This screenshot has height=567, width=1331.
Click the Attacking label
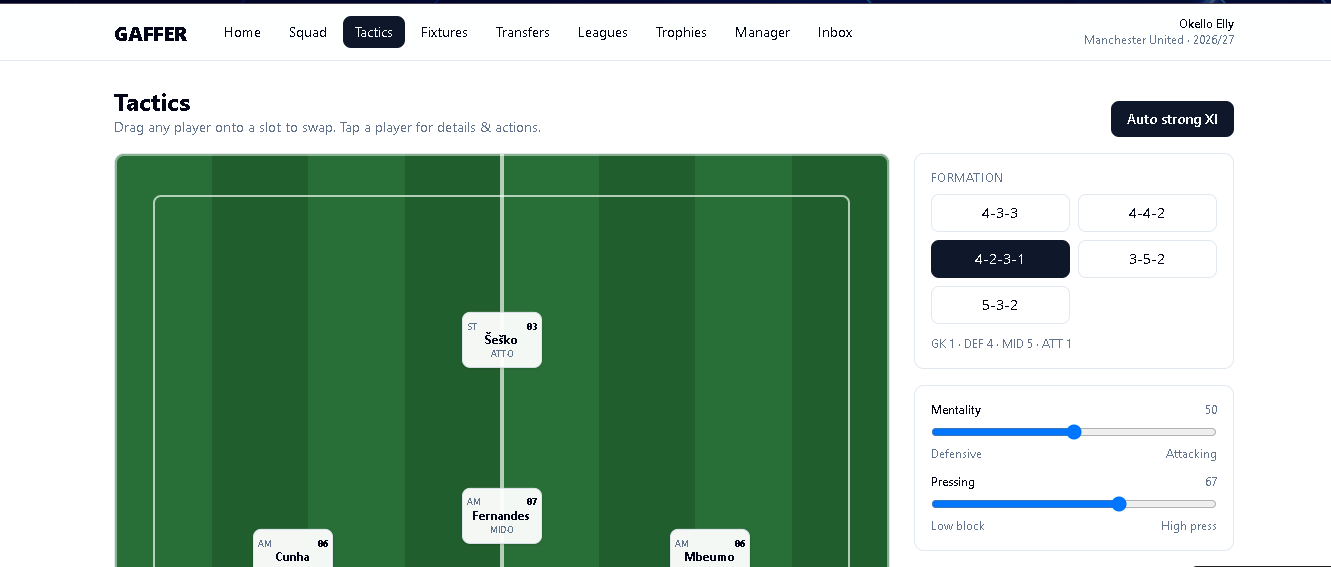coord(1191,454)
